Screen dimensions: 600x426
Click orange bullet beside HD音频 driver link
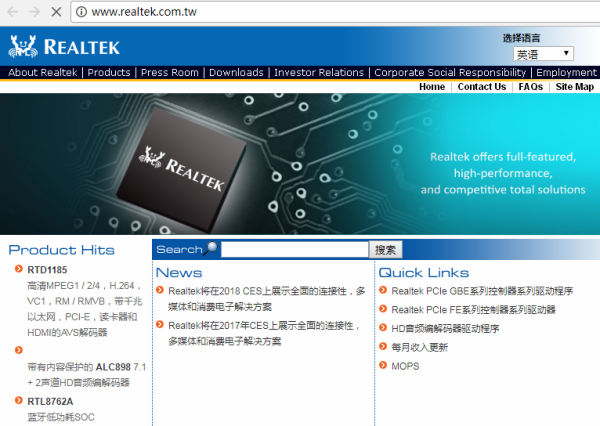(383, 327)
